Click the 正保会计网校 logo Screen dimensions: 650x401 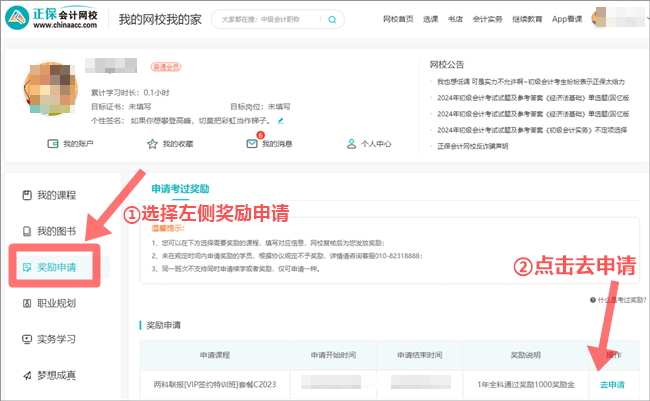(x=52, y=18)
